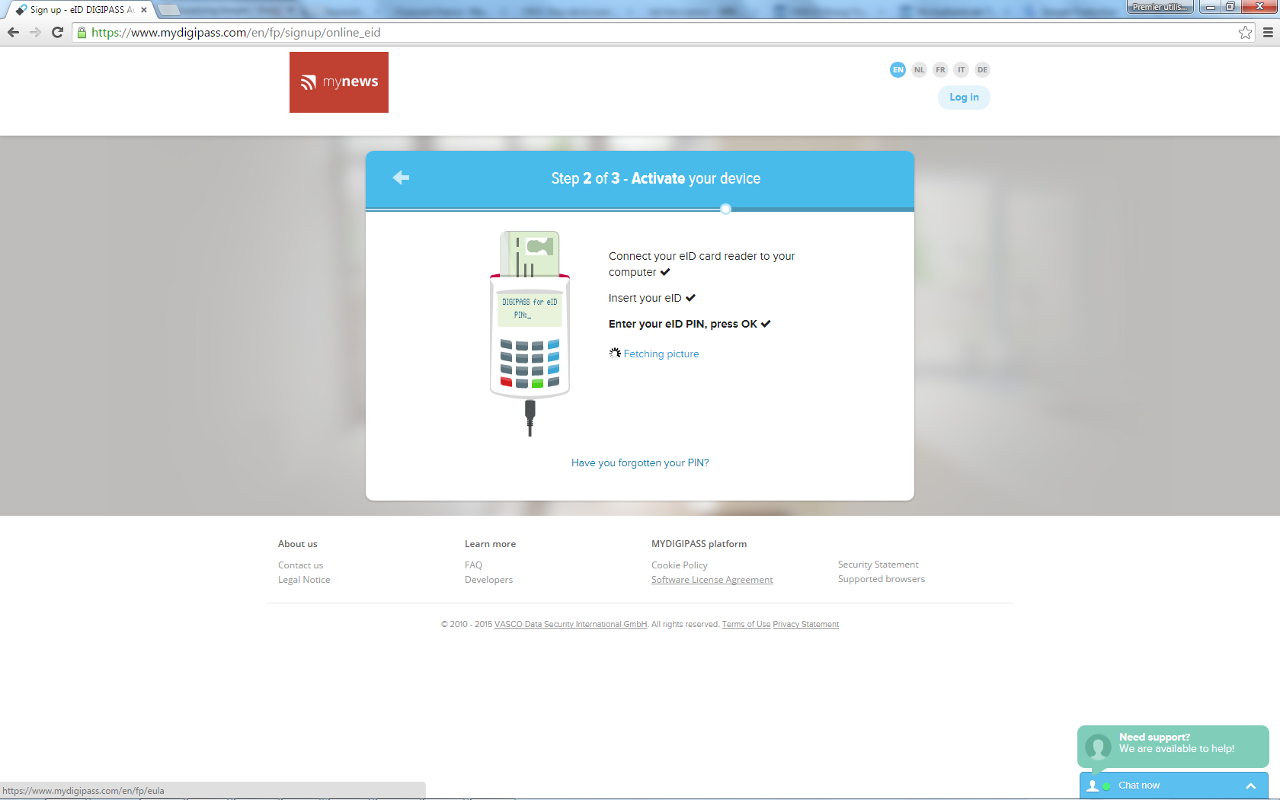Switch language to EN

(897, 69)
